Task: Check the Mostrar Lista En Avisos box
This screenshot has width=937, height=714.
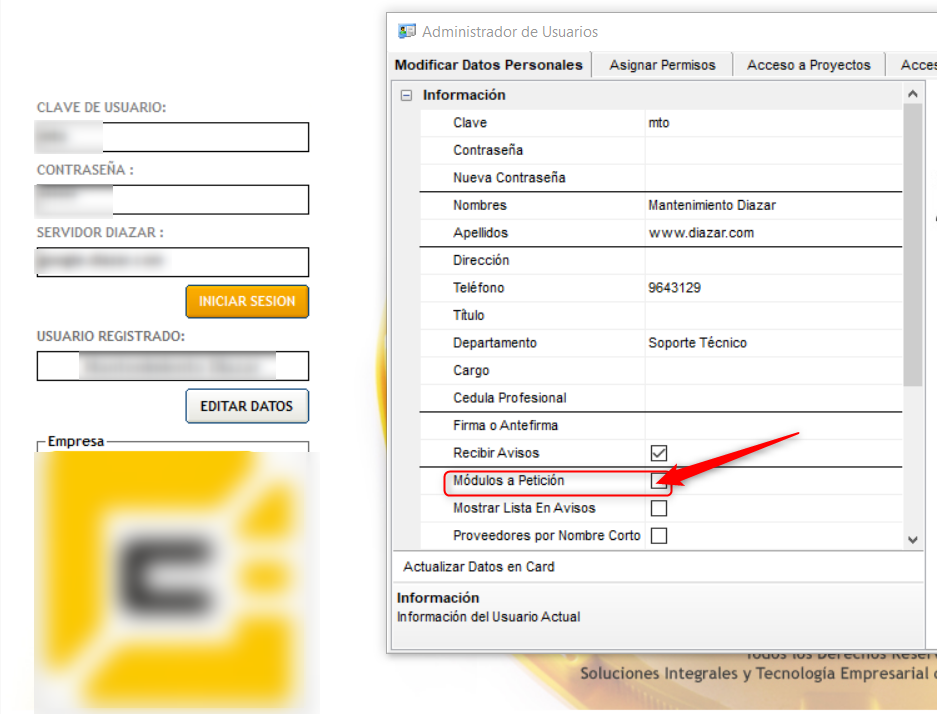Action: 659,508
